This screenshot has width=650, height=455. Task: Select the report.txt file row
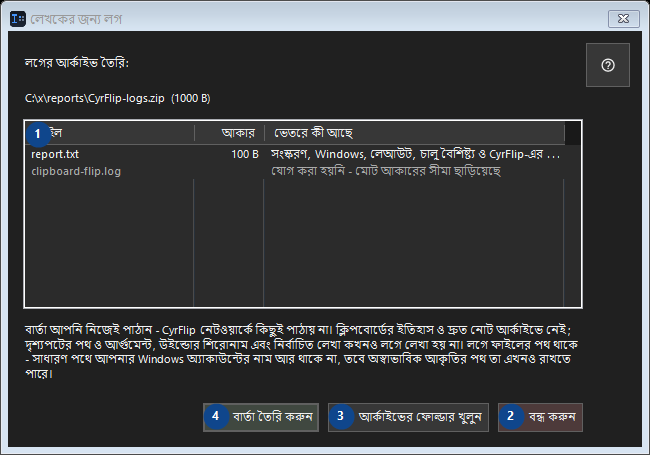tap(294, 154)
